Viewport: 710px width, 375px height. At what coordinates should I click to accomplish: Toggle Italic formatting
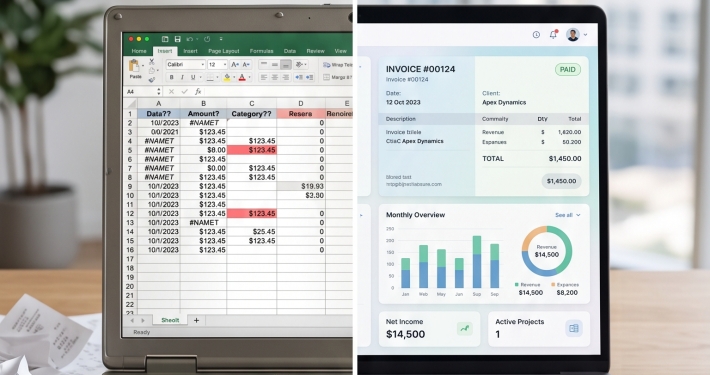click(x=182, y=77)
